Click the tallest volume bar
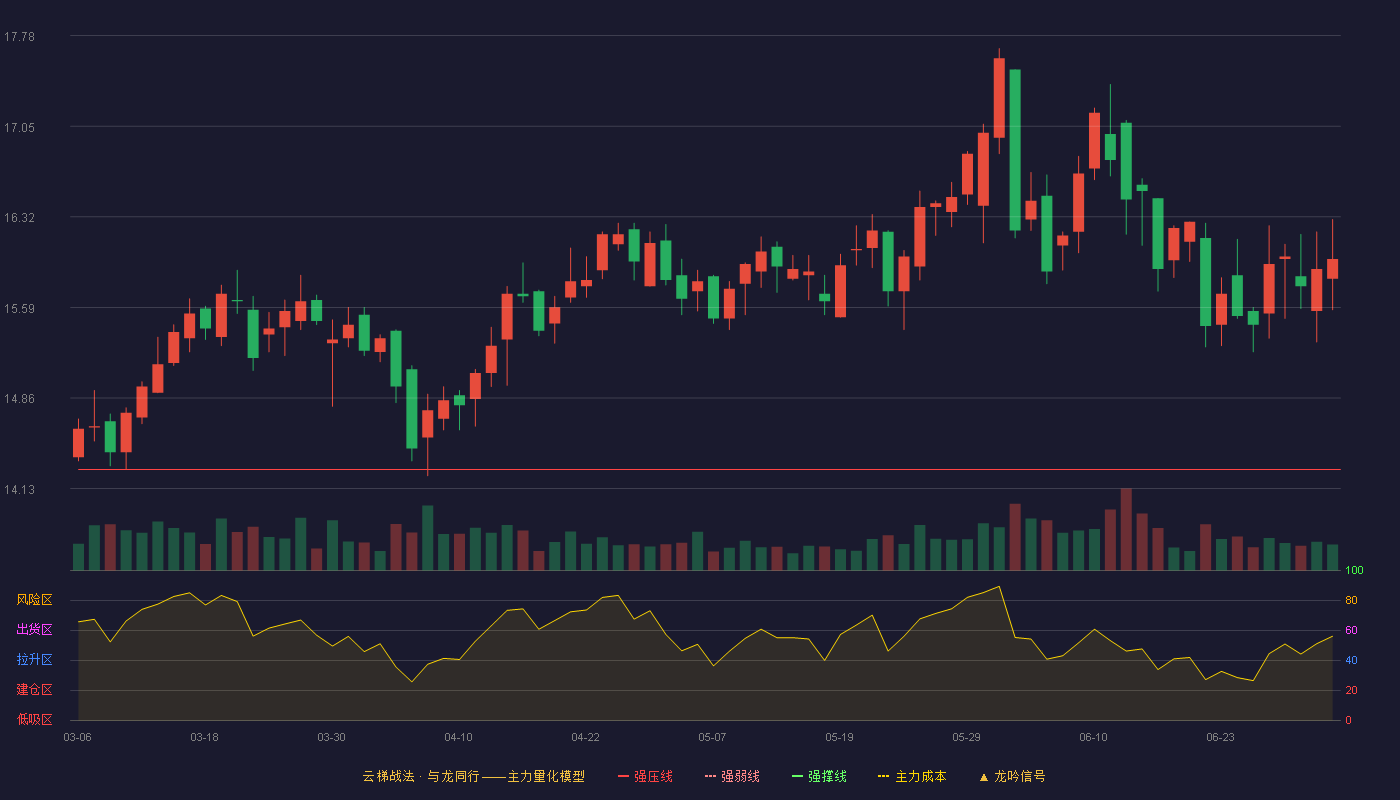Screen dimensions: 1400x800 tap(1126, 529)
